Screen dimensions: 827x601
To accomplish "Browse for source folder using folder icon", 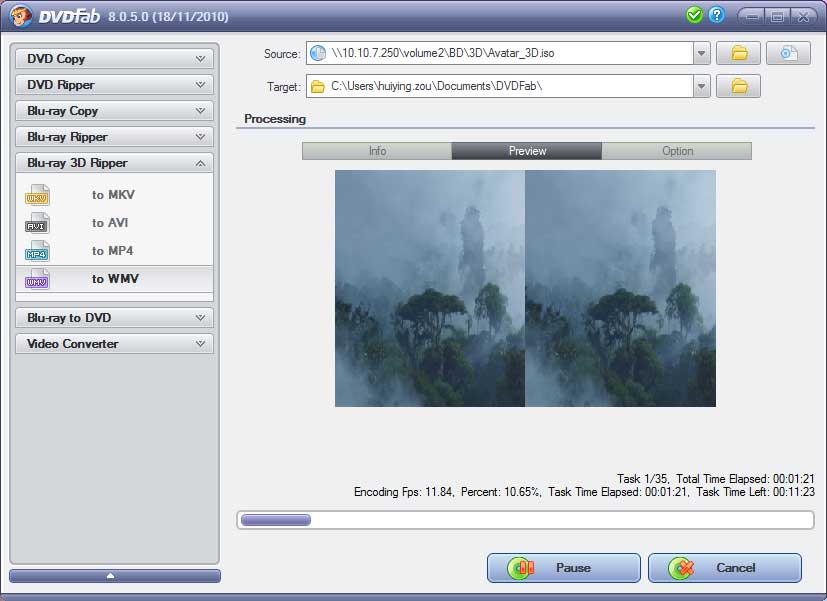I will click(x=738, y=53).
